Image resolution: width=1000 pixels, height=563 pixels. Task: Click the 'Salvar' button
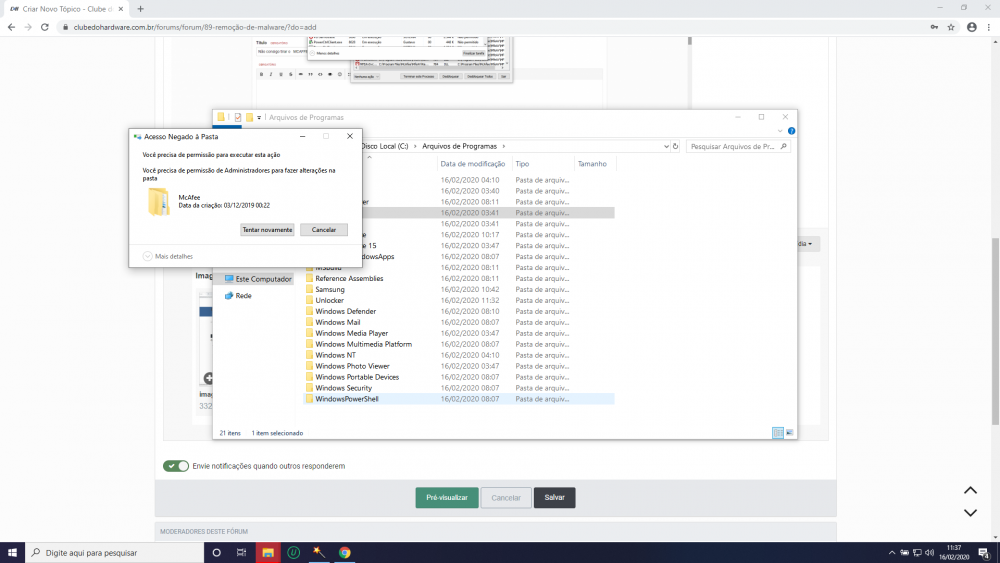coord(554,497)
